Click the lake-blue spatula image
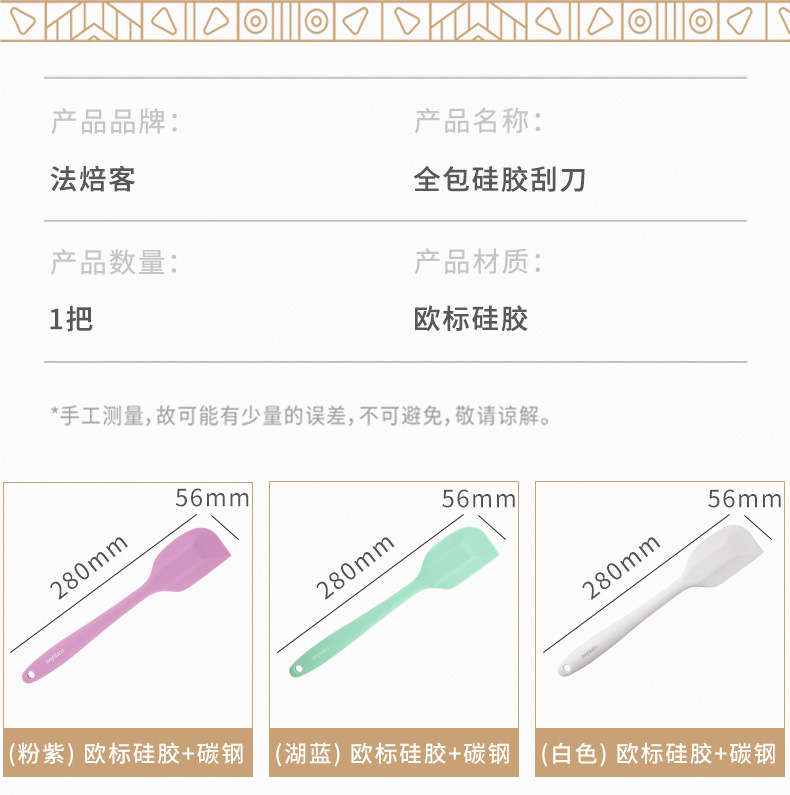 click(394, 606)
